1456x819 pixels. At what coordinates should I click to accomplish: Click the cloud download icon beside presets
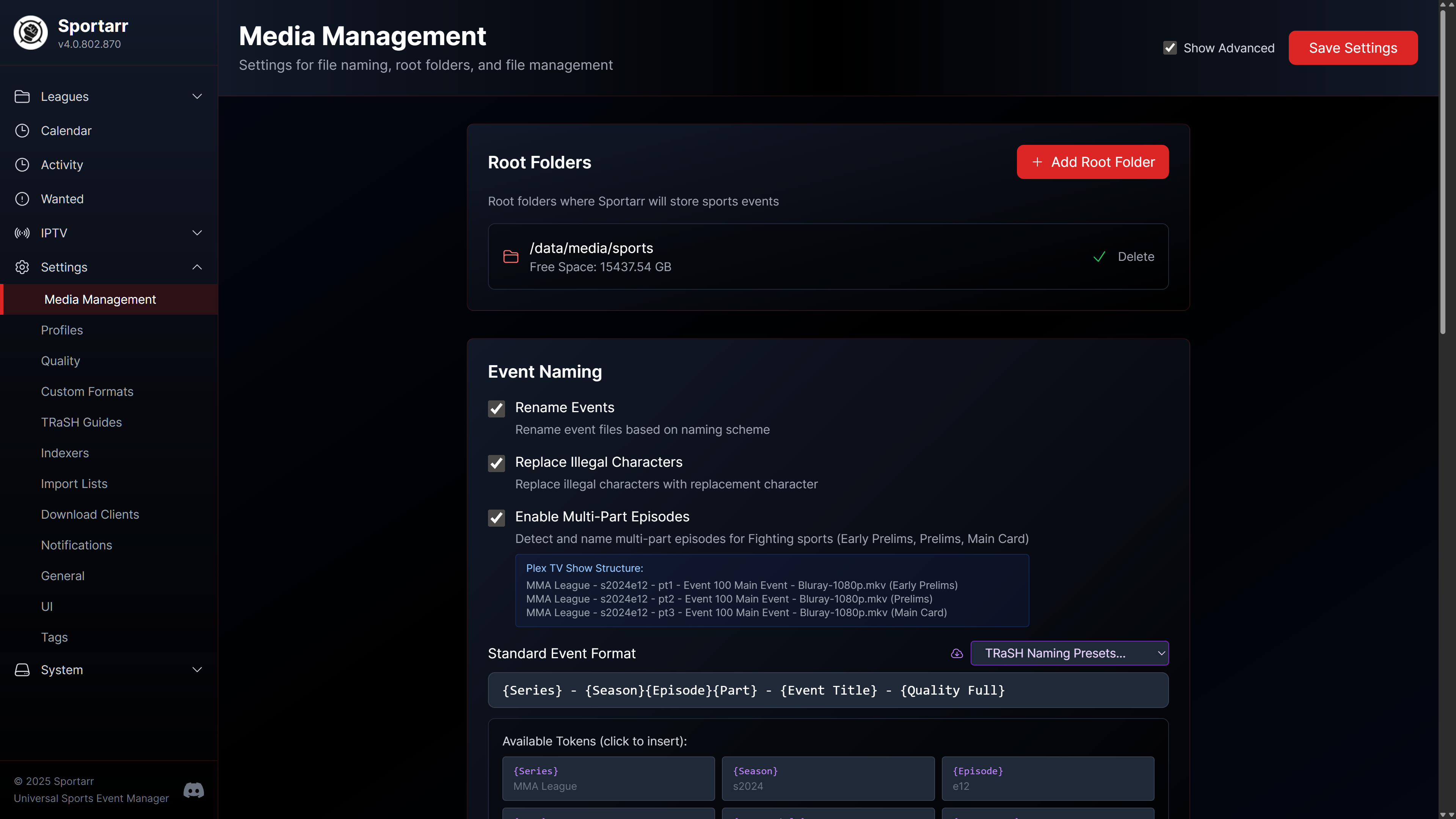click(957, 653)
